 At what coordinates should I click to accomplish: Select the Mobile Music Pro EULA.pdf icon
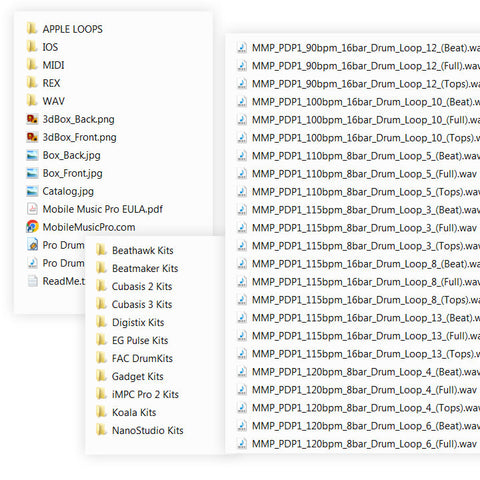(32, 209)
